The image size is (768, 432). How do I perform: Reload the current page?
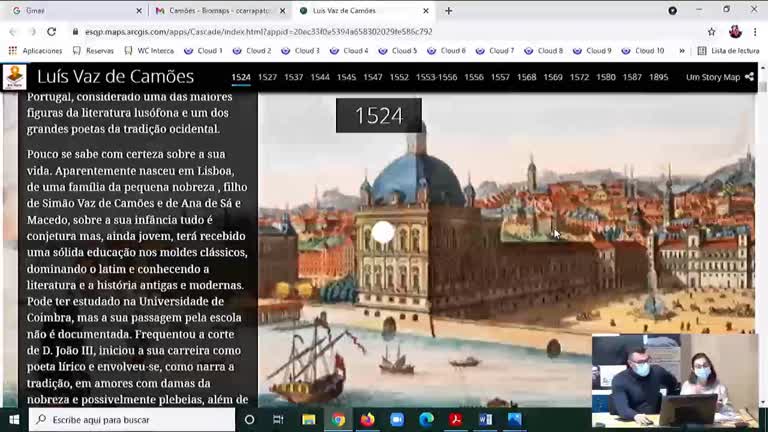(x=51, y=32)
